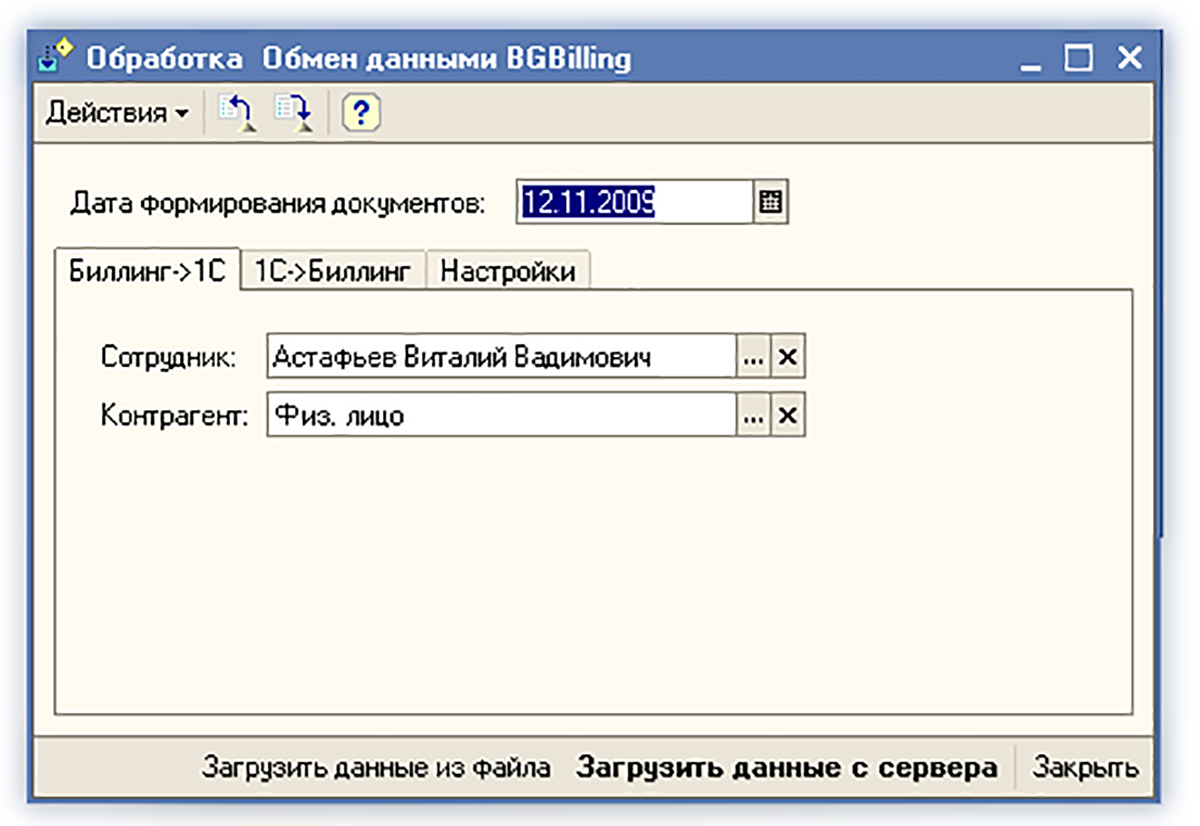Click the Сотрудник input field
This screenshot has height=826, width=1200.
click(502, 357)
